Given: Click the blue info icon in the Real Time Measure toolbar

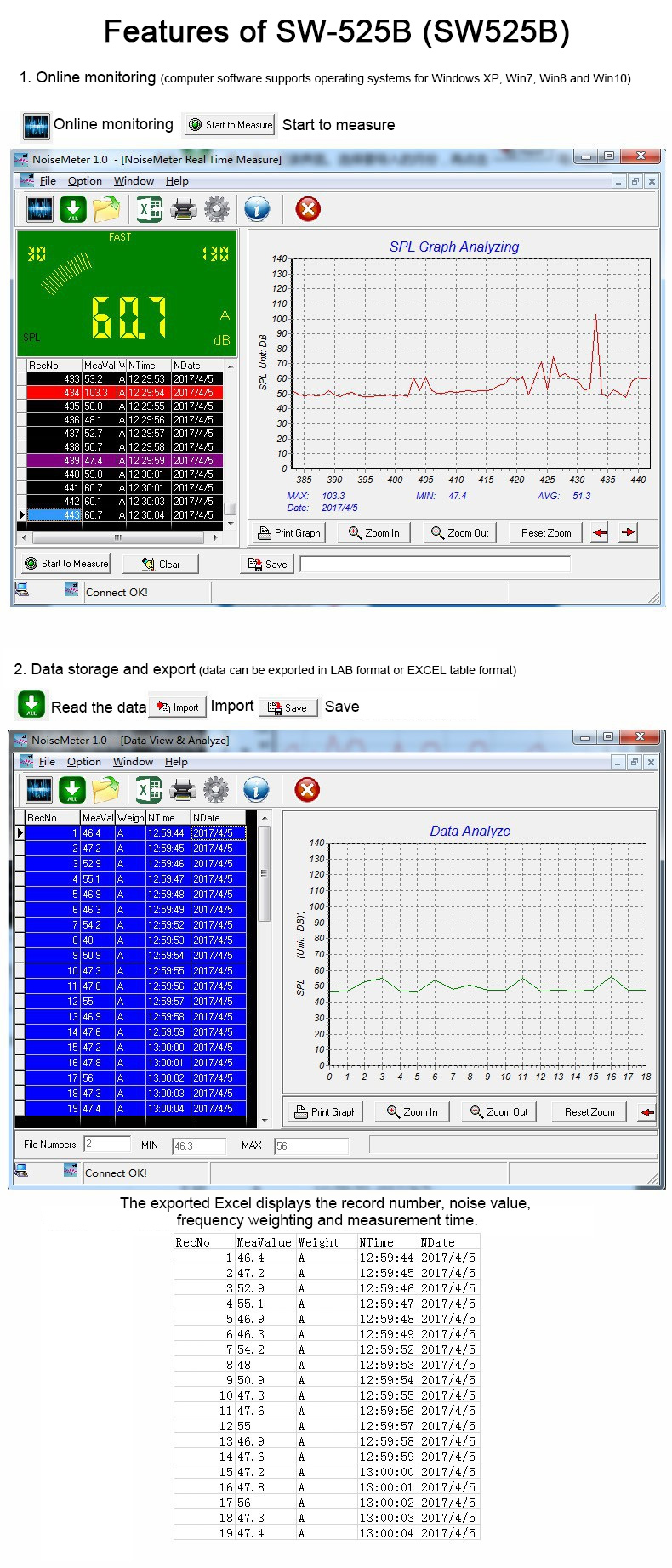Looking at the screenshot, I should (257, 208).
